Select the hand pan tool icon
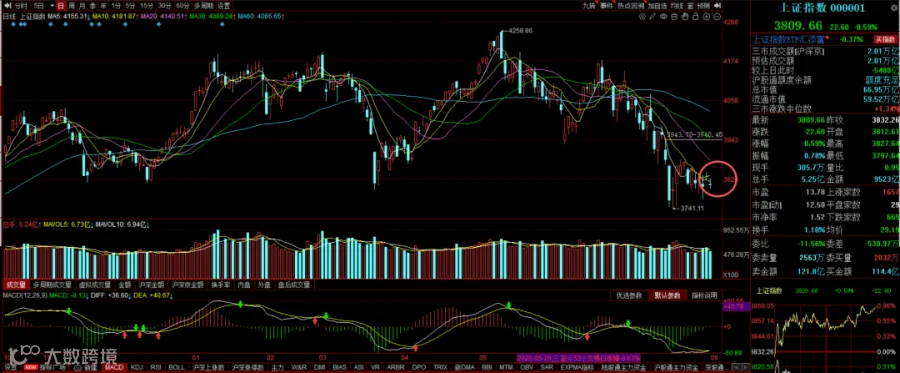900x373 pixels. 685,17
